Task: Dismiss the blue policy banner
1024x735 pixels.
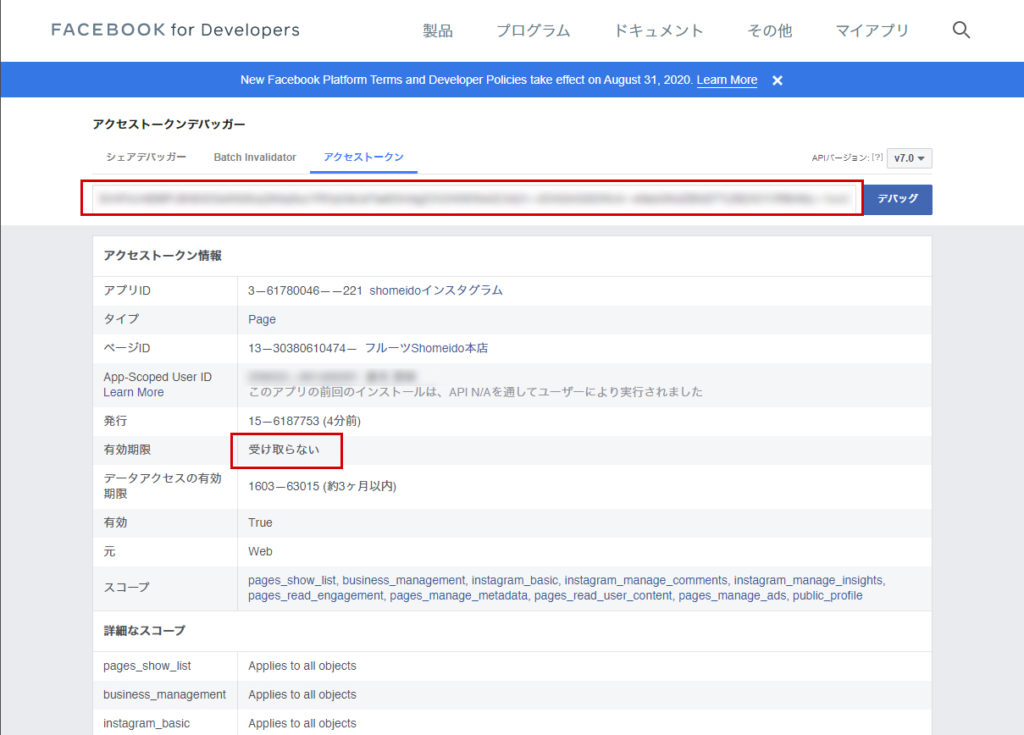Action: tap(777, 80)
